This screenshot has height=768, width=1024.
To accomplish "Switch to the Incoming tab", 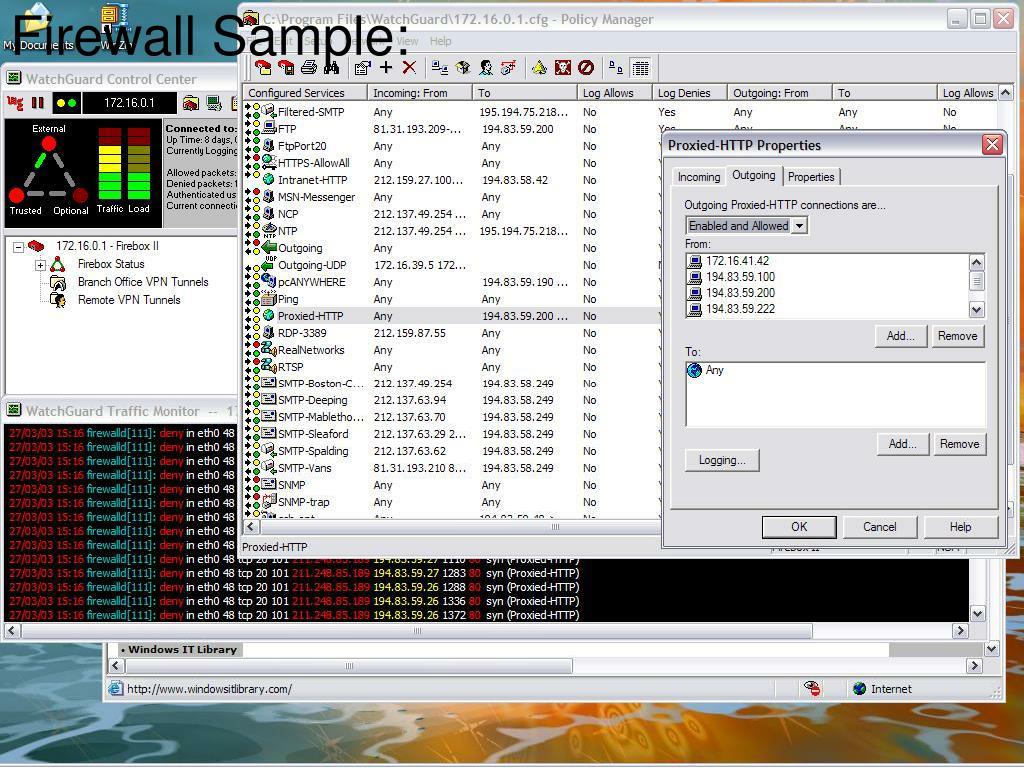I will 698,177.
